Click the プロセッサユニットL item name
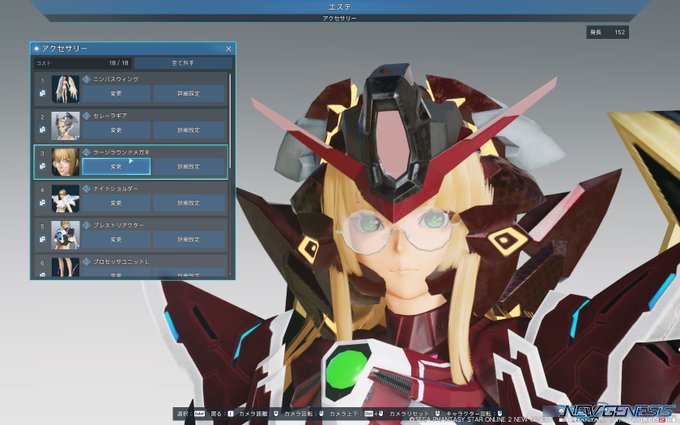This screenshot has width=680, height=425. (x=121, y=262)
